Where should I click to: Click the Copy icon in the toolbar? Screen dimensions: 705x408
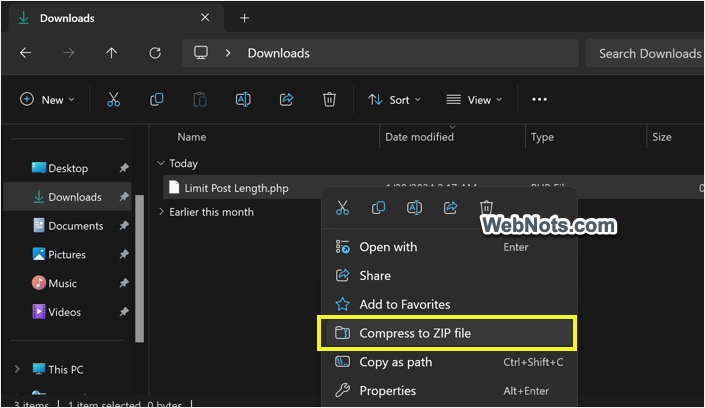(x=156, y=99)
